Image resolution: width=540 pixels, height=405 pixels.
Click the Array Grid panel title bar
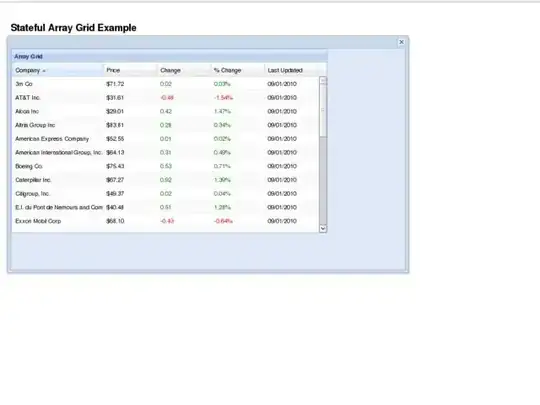coord(169,56)
